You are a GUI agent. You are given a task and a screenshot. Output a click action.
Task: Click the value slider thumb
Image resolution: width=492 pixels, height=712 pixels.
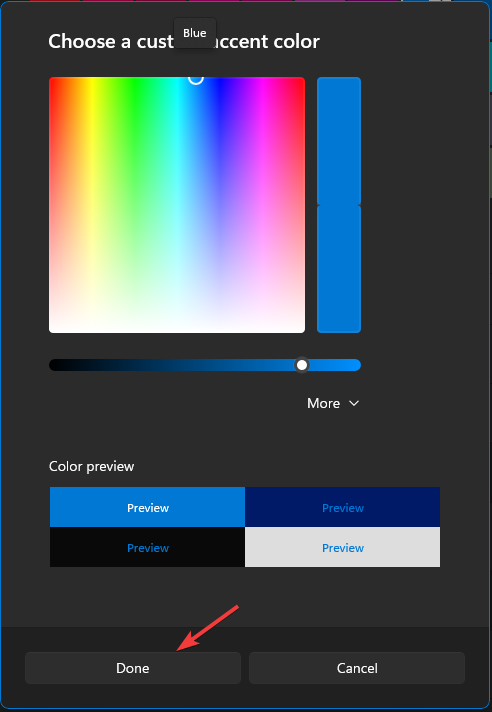(x=302, y=365)
